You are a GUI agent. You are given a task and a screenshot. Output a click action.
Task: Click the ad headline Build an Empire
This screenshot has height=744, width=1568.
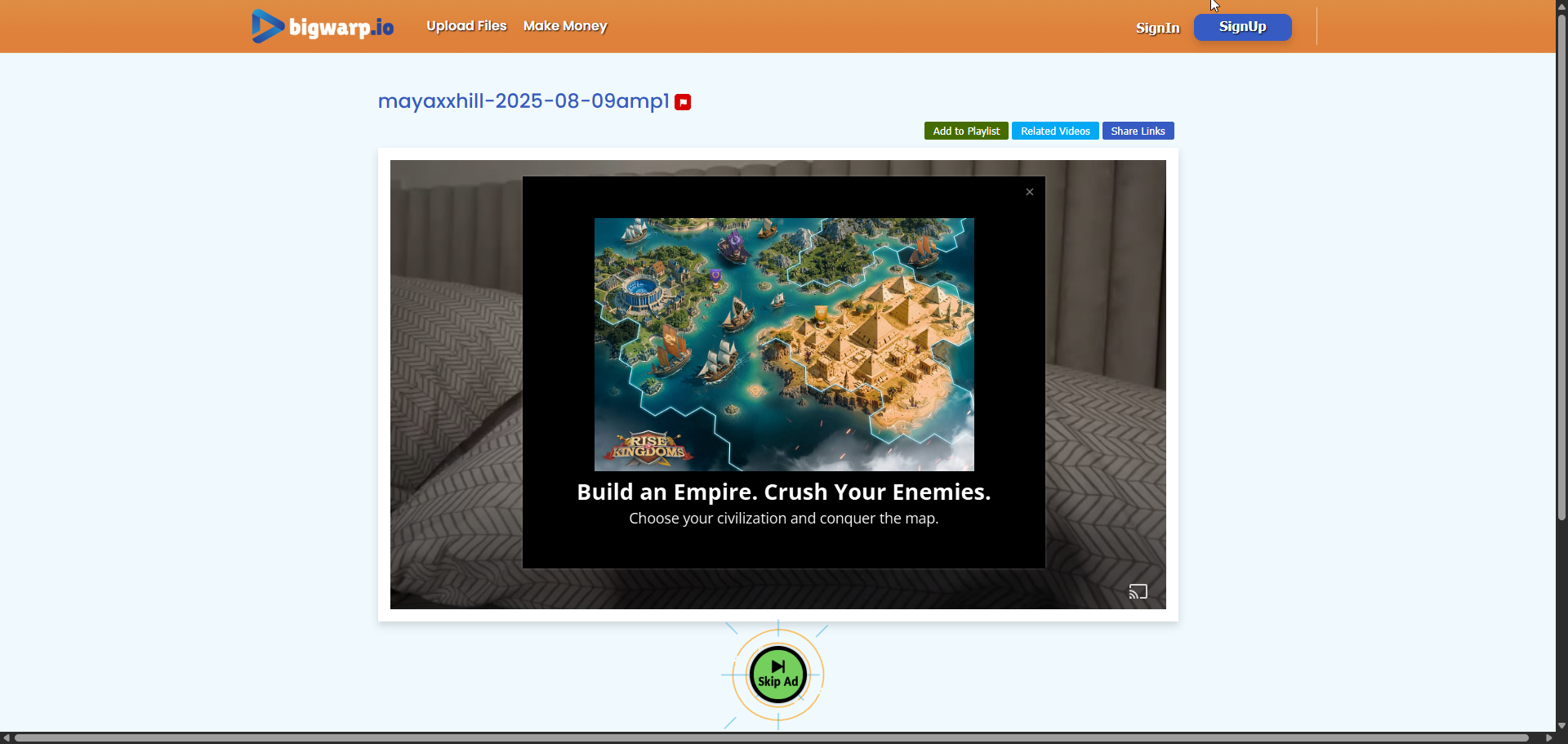tap(783, 492)
